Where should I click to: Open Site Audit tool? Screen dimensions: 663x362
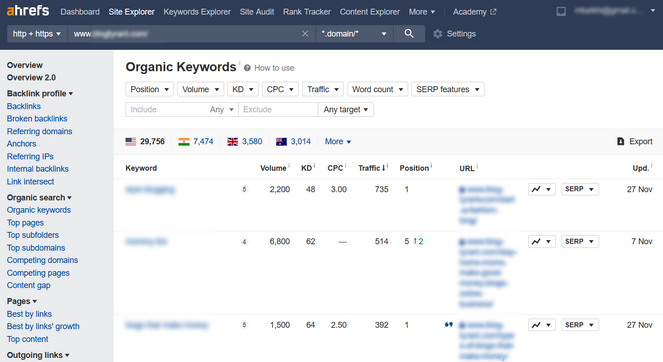coord(257,12)
